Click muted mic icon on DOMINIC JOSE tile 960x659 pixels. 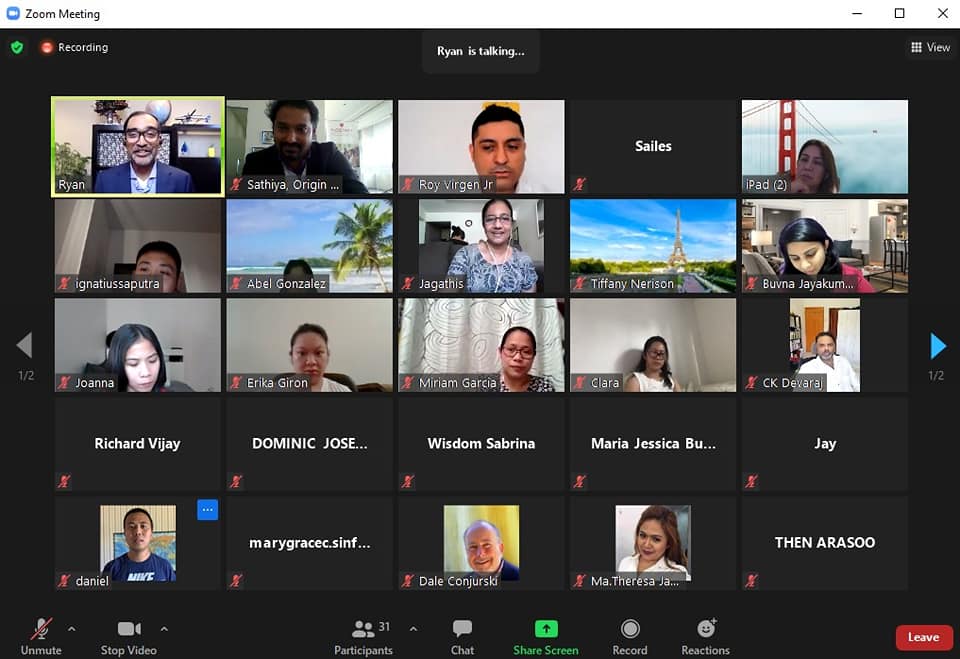(x=236, y=481)
